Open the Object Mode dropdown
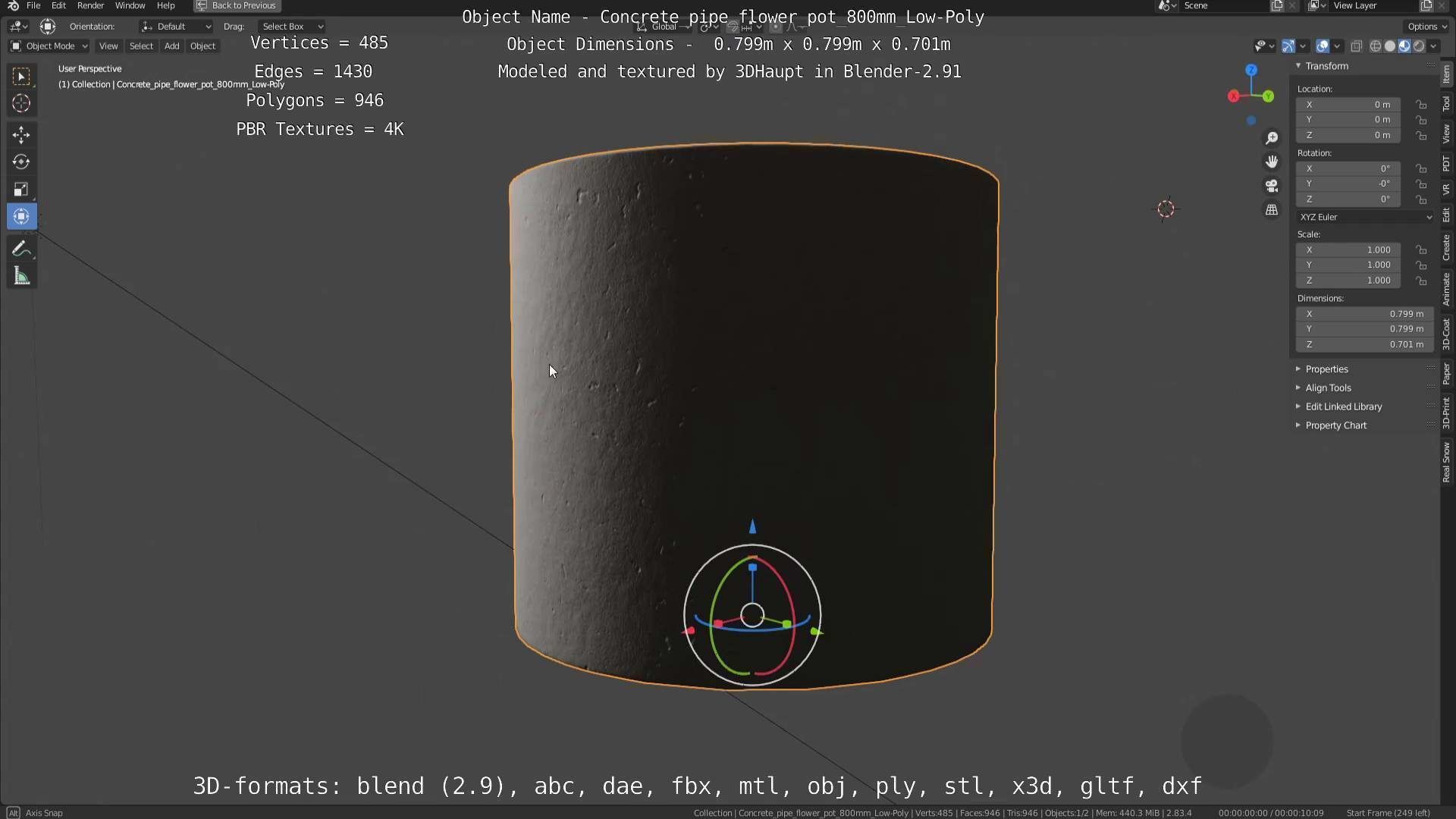 tap(49, 46)
